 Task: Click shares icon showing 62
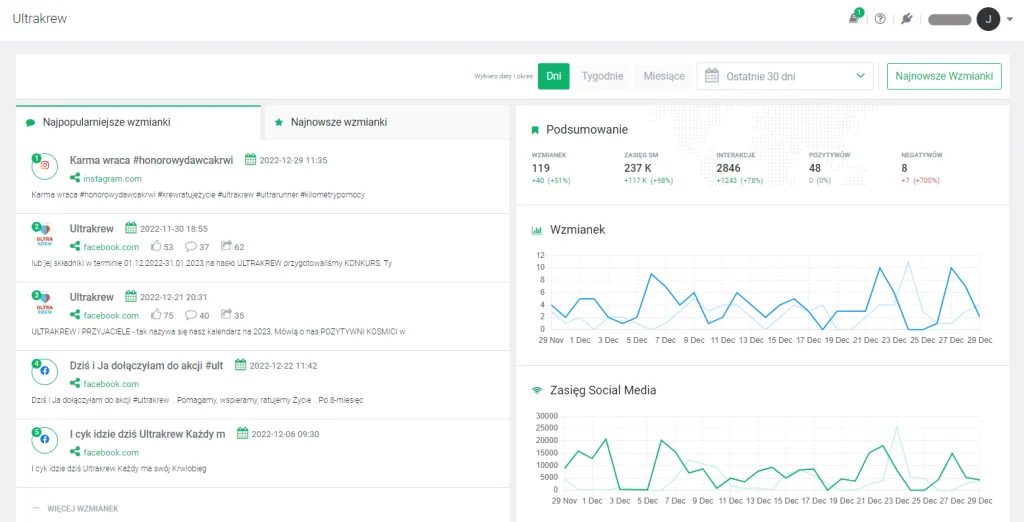(226, 246)
